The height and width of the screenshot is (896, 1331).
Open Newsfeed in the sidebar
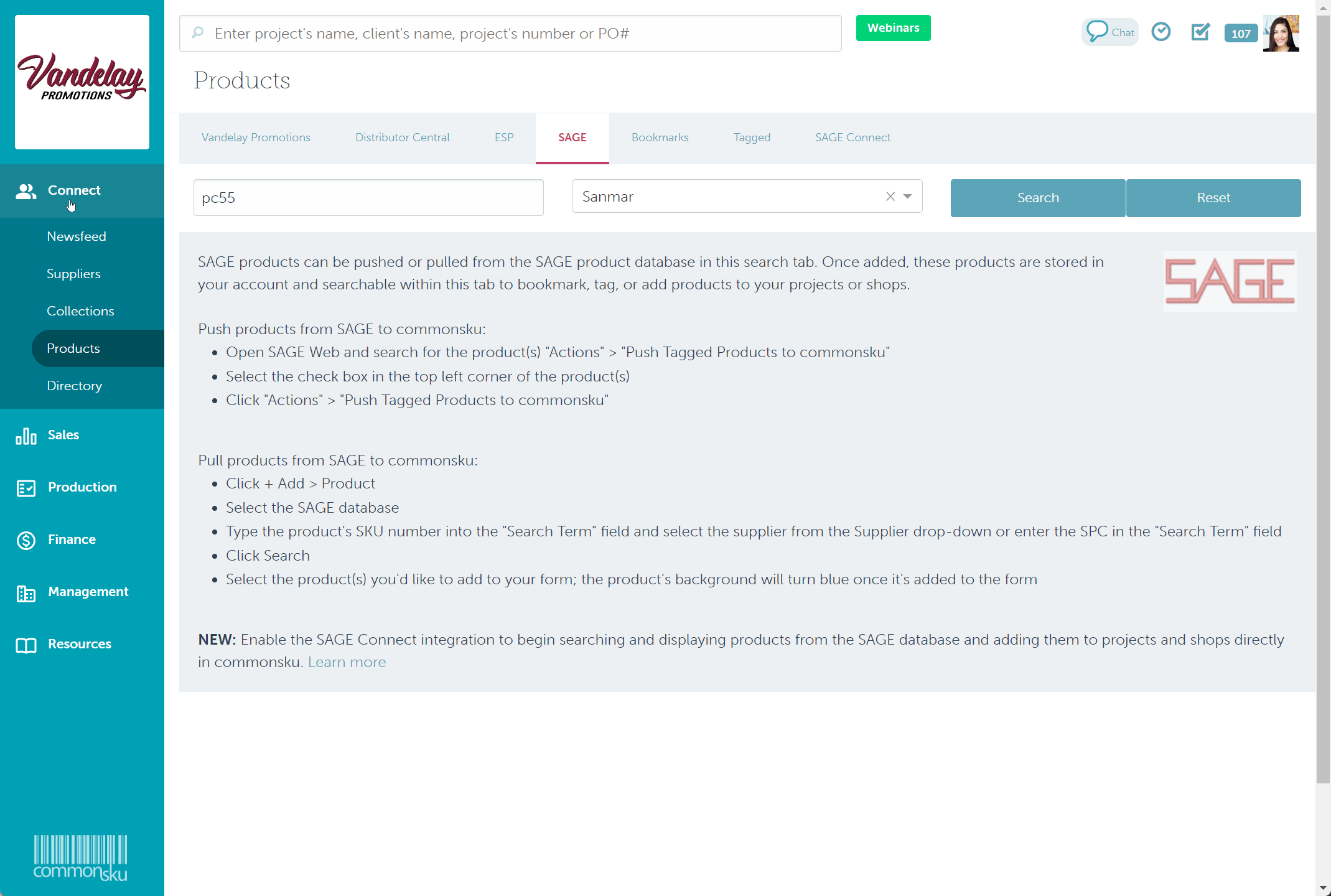(77, 236)
